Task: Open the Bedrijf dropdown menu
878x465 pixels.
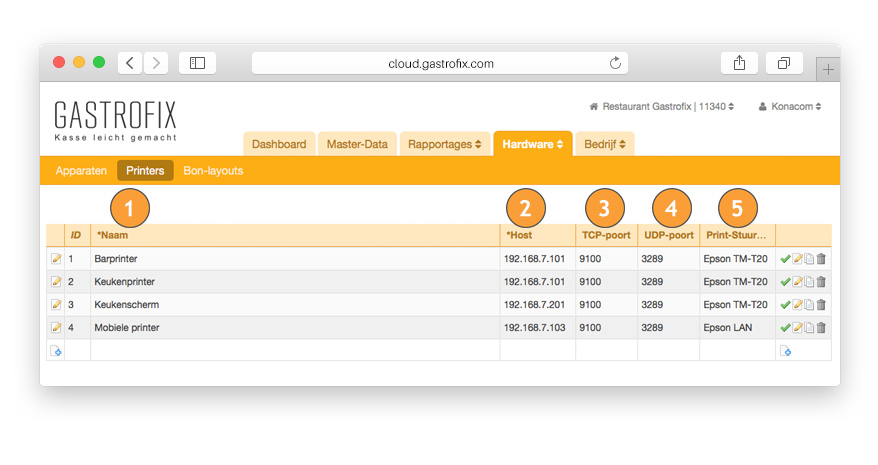Action: pos(604,144)
